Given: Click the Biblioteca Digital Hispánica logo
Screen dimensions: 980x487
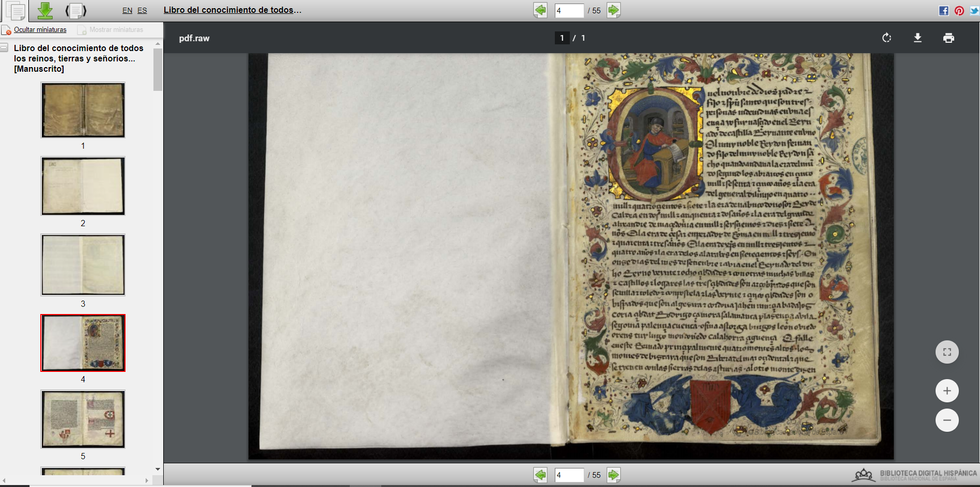Looking at the screenshot, I should click(x=915, y=475).
